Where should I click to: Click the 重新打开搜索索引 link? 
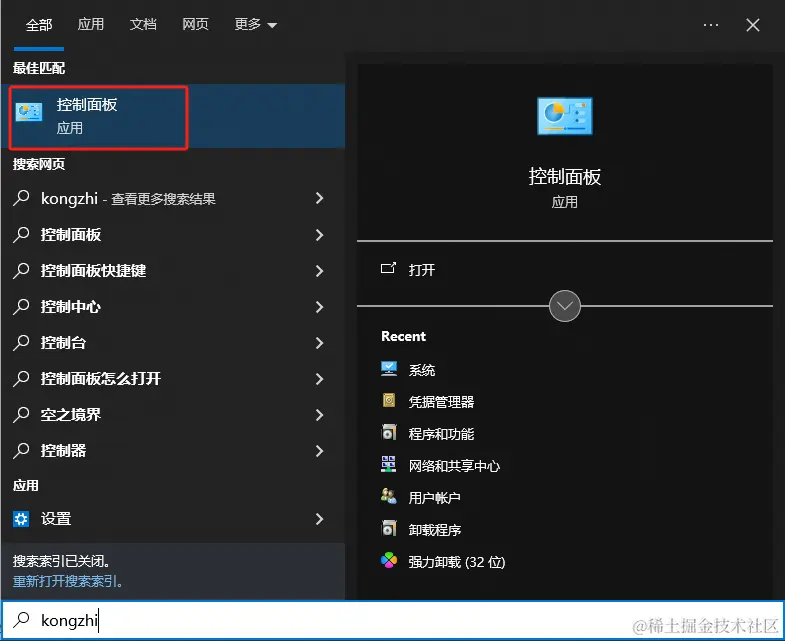68,581
